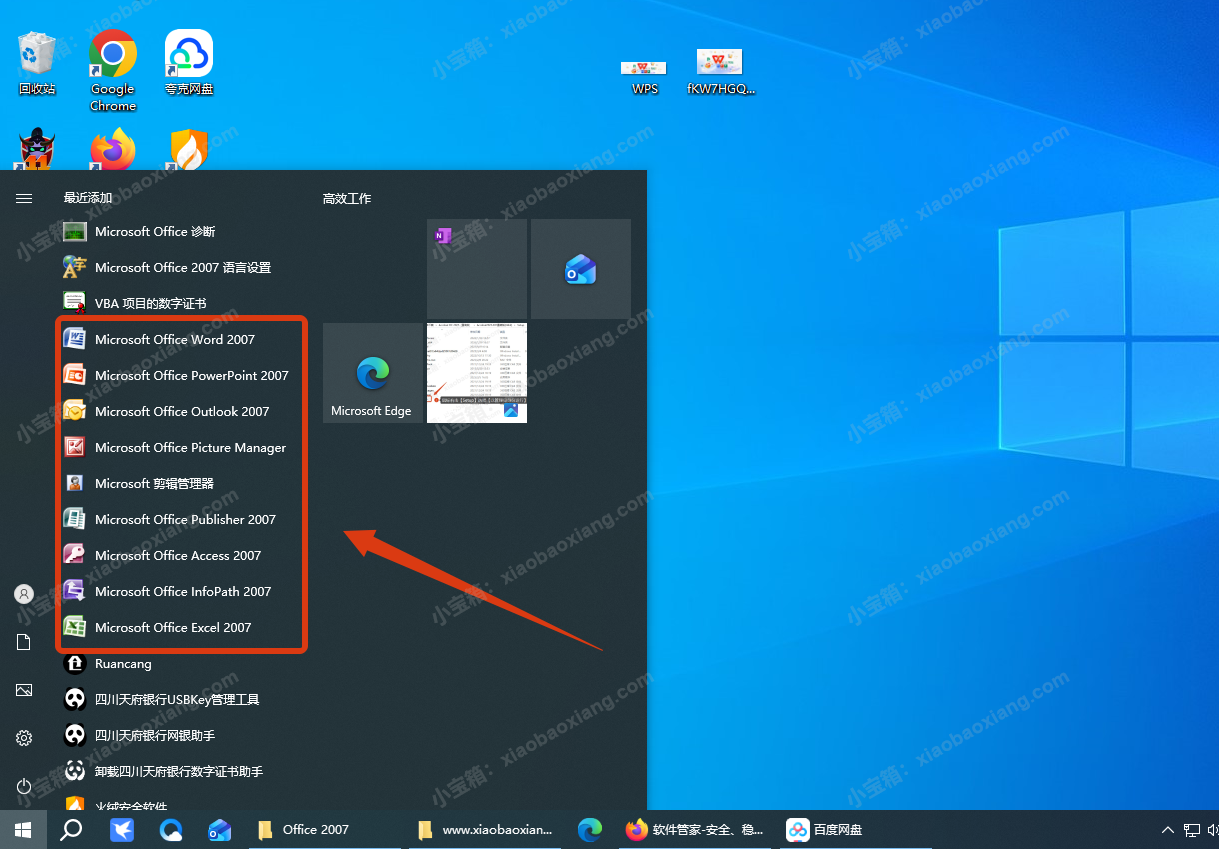
Task: Open the screenshot thumbnail tile
Action: tap(477, 373)
